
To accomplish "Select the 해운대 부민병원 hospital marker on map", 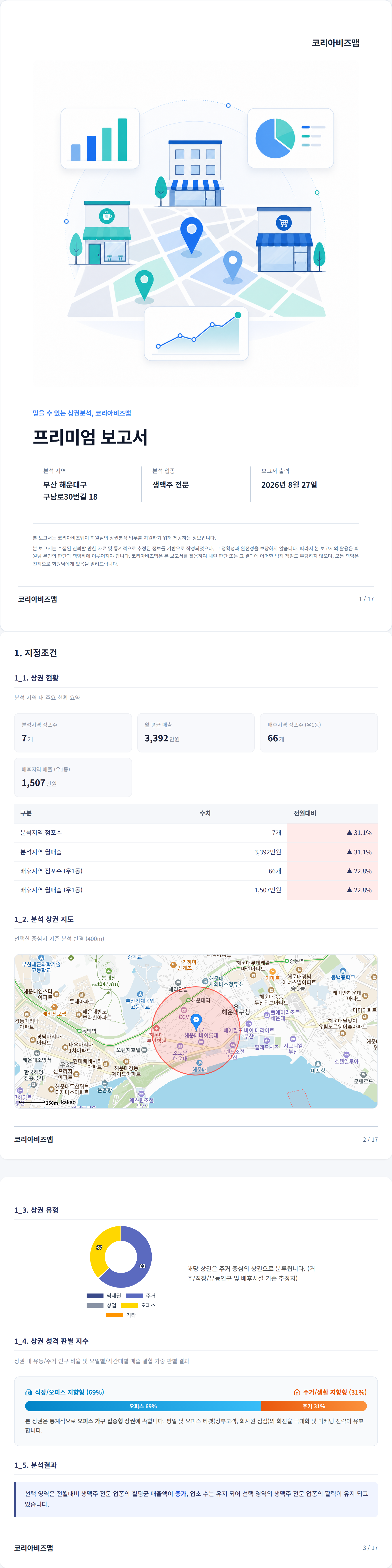I will pyautogui.click(x=156, y=1028).
